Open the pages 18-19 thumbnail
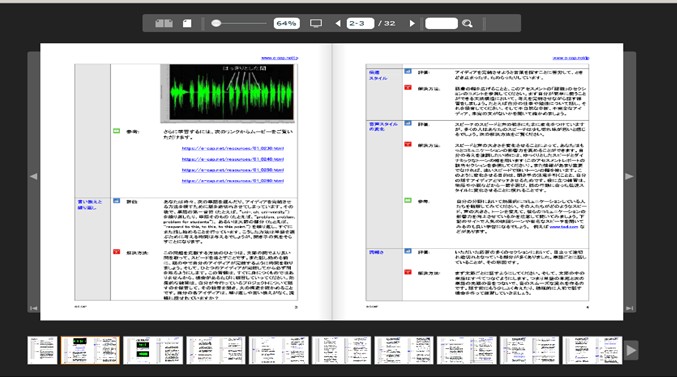 click(x=592, y=350)
